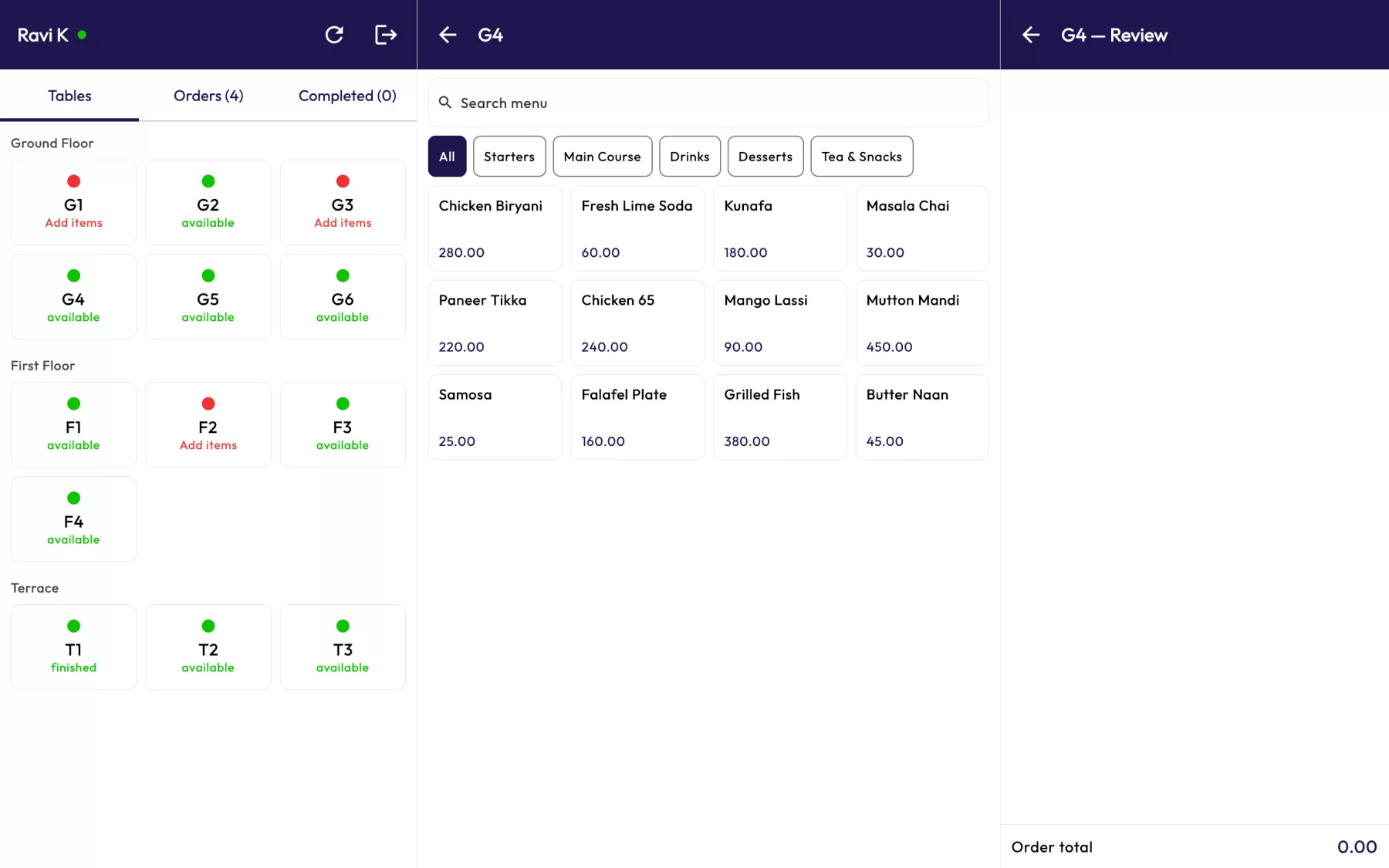Add Grilled Fish to order
The height and width of the screenshot is (868, 1389).
780,417
